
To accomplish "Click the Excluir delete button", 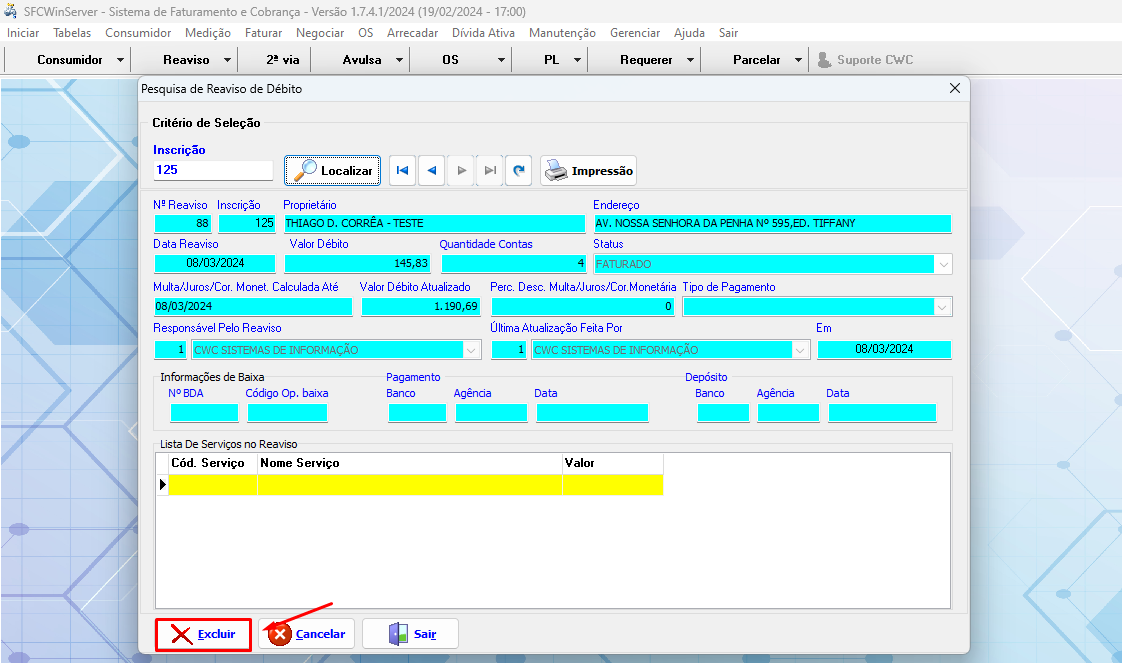I will point(203,634).
